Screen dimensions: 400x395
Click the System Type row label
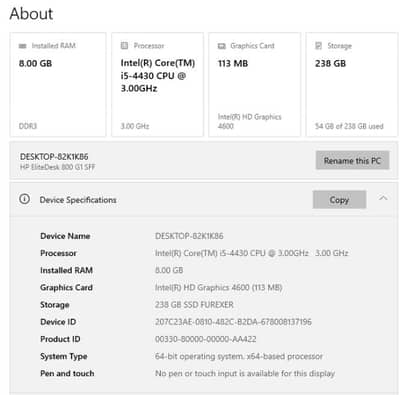click(64, 356)
